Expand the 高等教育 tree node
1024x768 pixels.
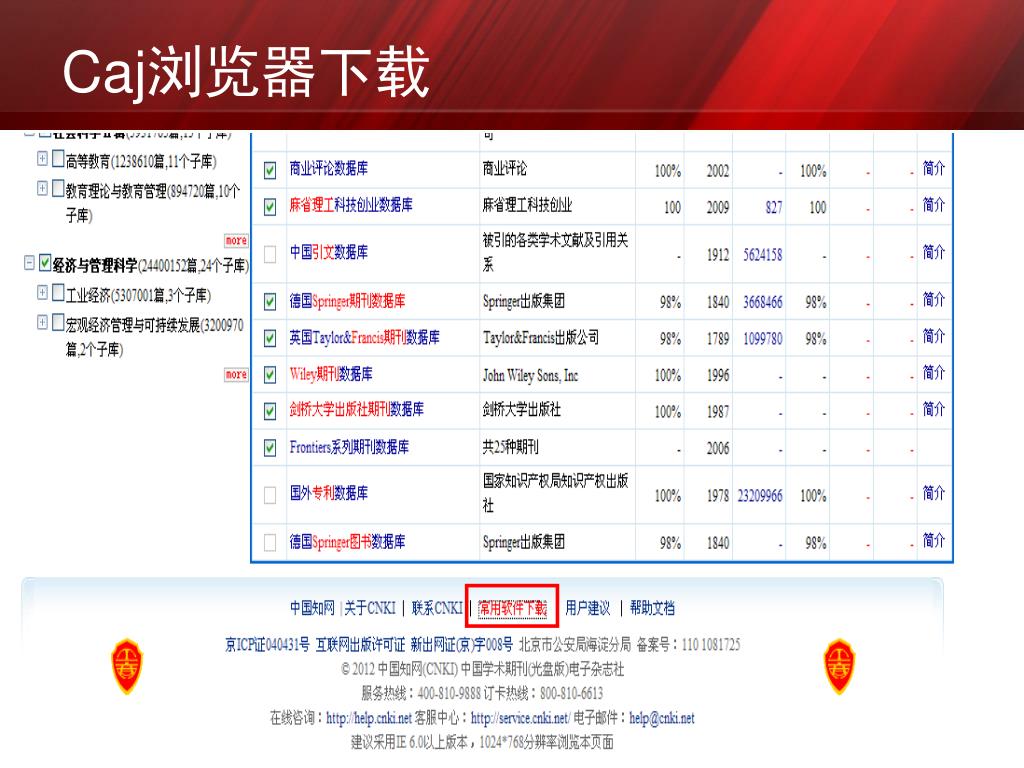[x=42, y=158]
